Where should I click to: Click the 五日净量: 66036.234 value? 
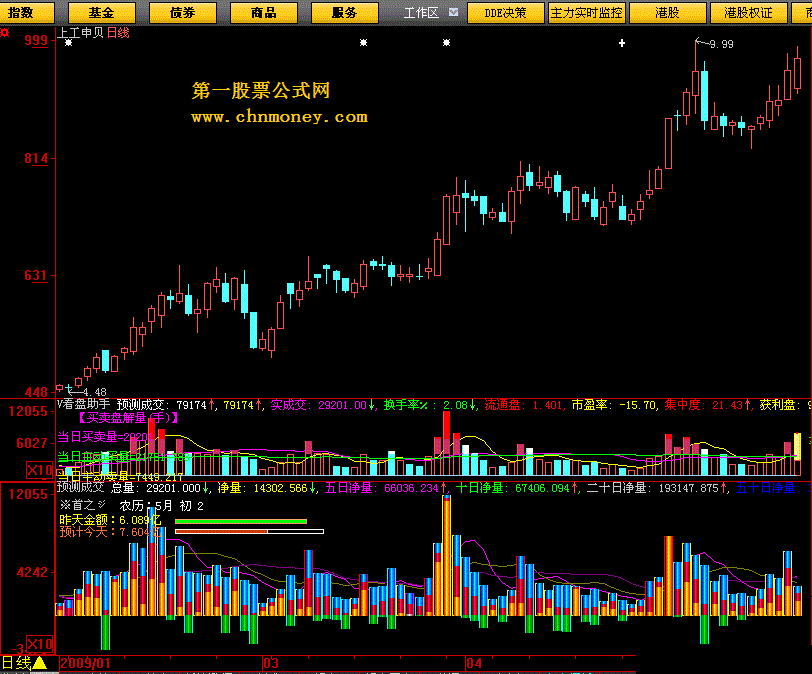tap(386, 488)
